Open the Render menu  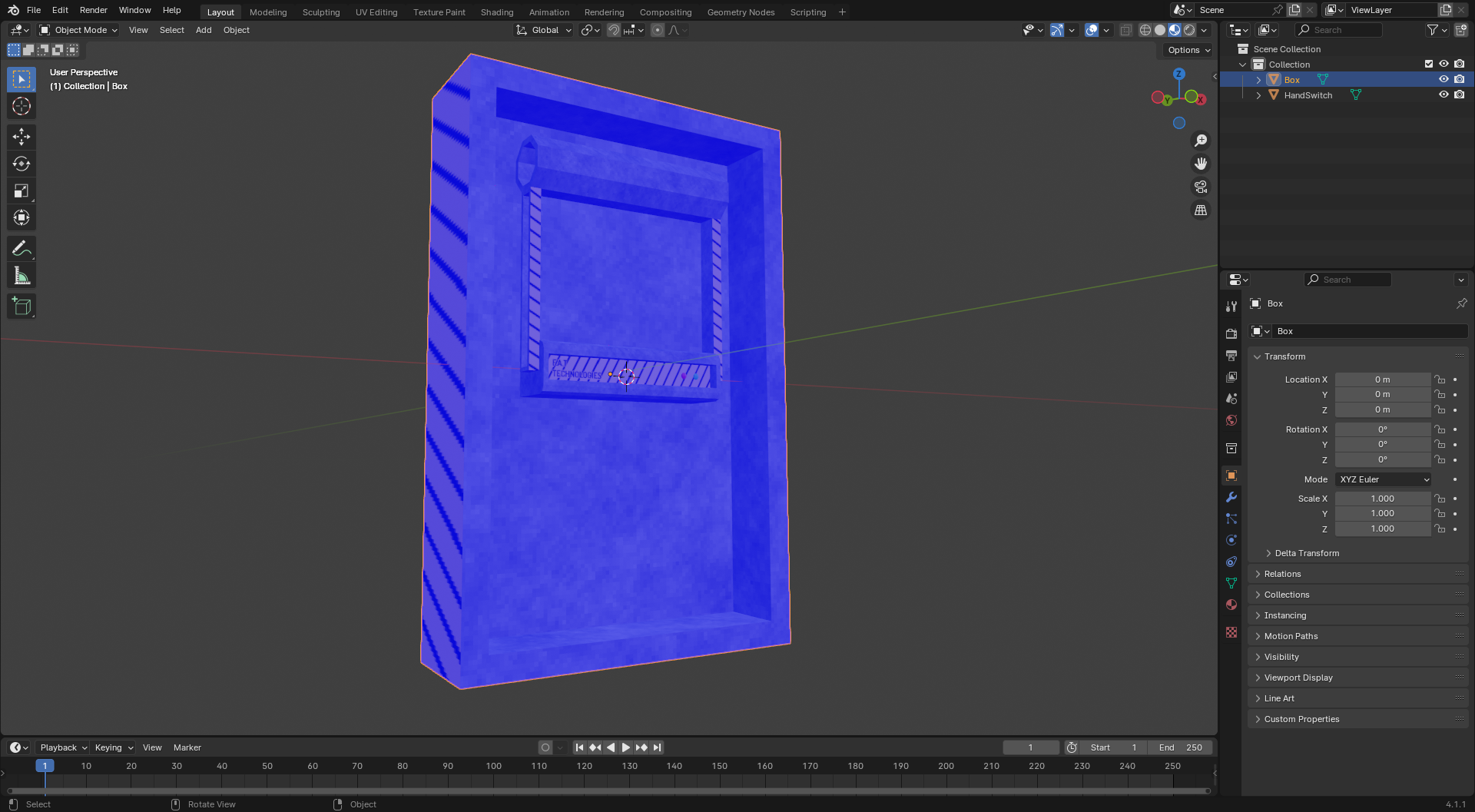[x=93, y=10]
